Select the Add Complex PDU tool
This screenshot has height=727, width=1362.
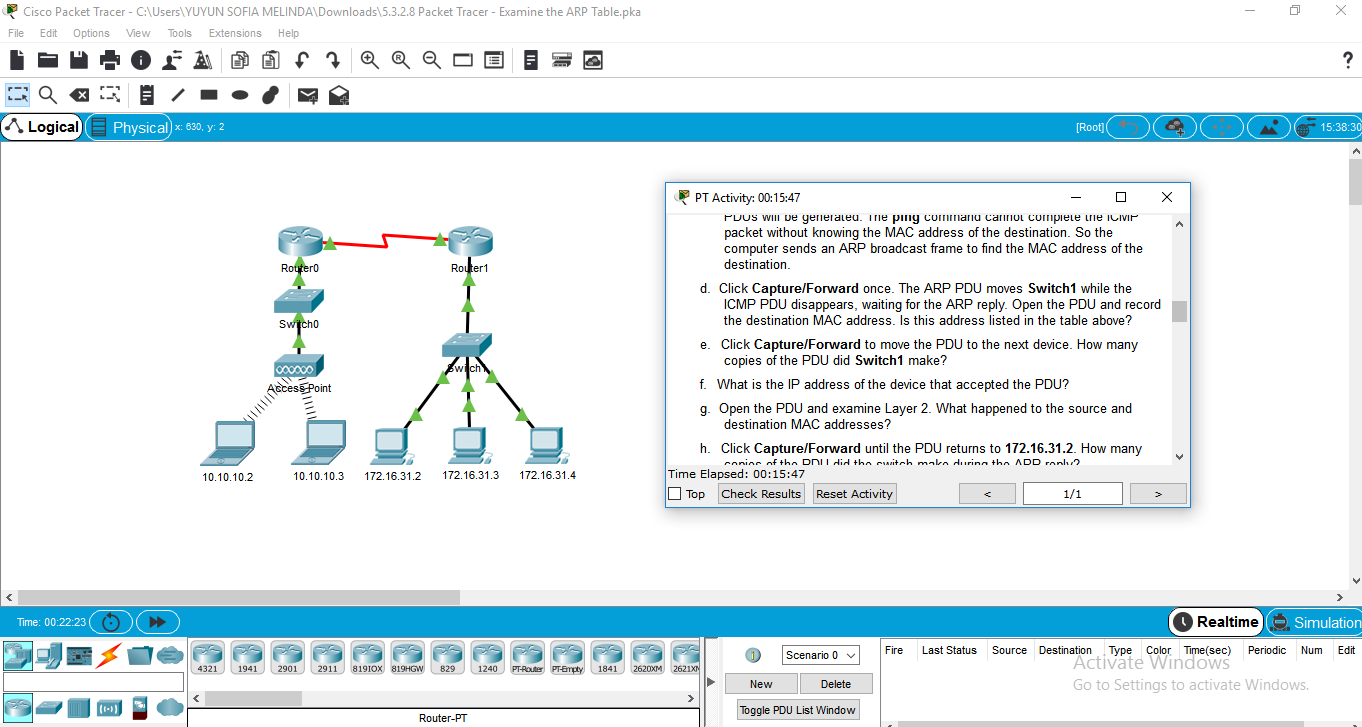(339, 95)
